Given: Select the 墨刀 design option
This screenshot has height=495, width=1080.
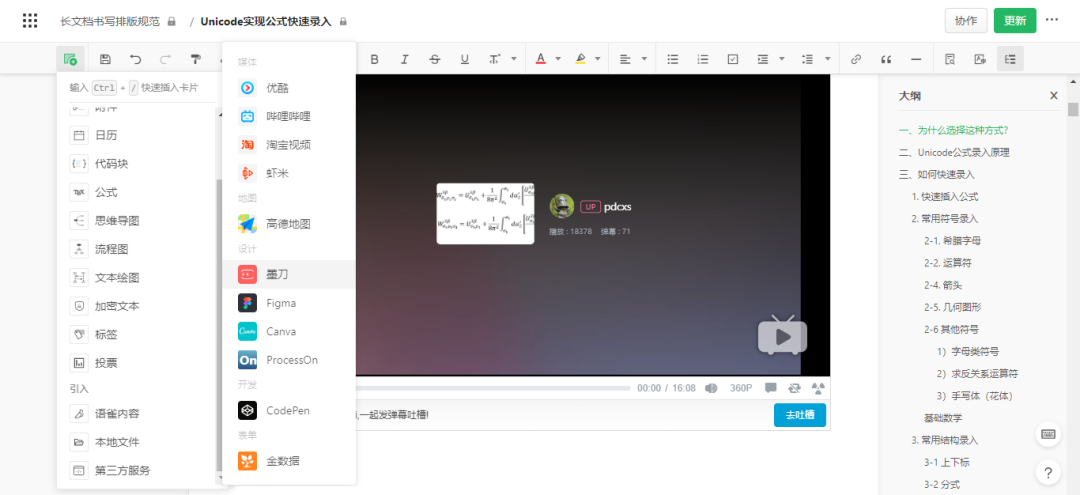Looking at the screenshot, I should pyautogui.click(x=289, y=274).
